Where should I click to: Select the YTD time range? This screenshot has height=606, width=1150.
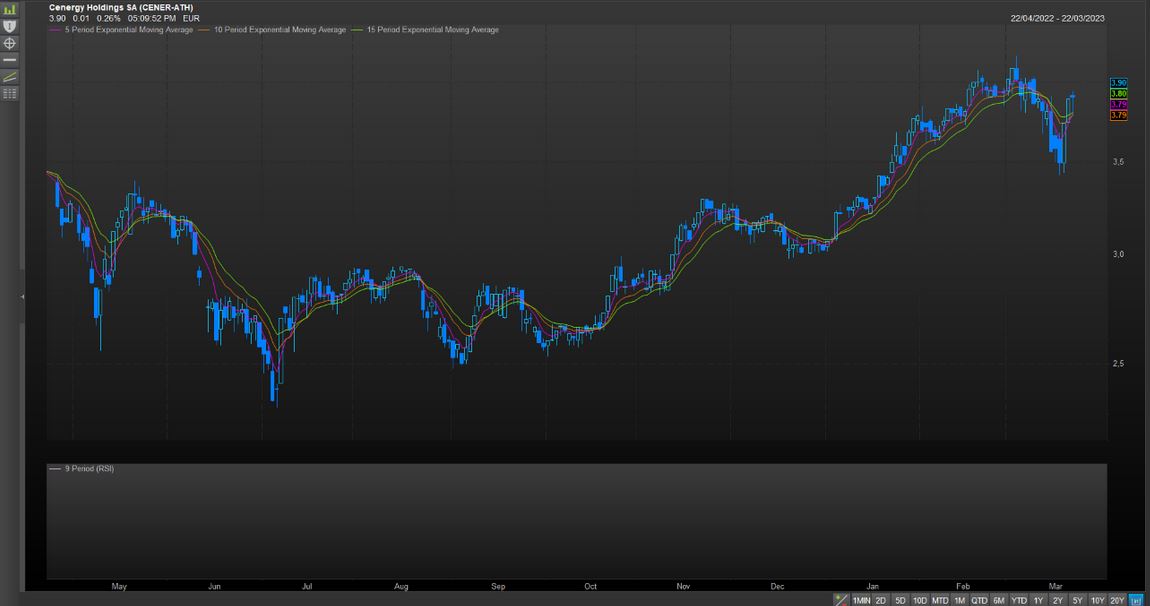pos(1018,600)
